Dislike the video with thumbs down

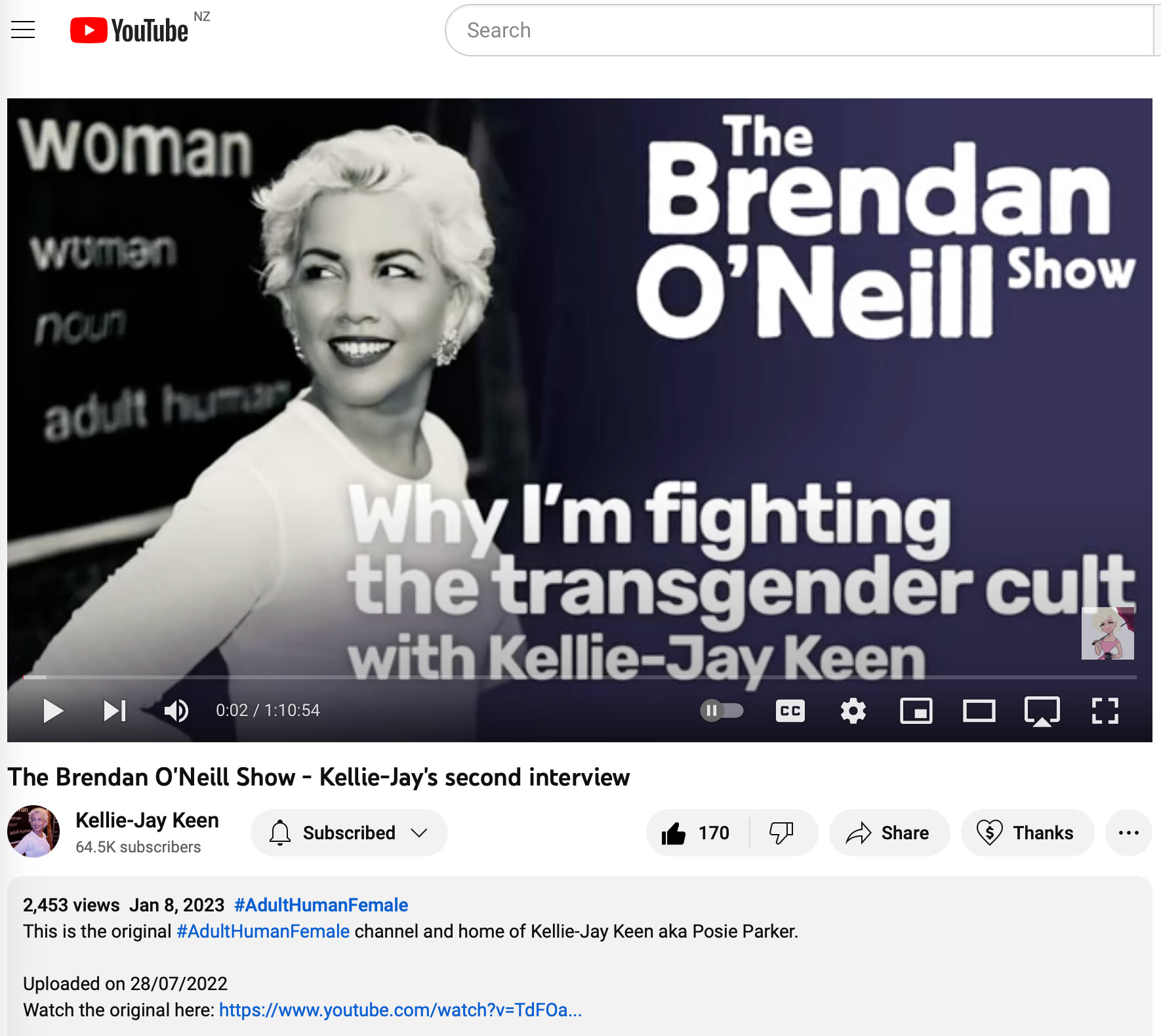[781, 833]
